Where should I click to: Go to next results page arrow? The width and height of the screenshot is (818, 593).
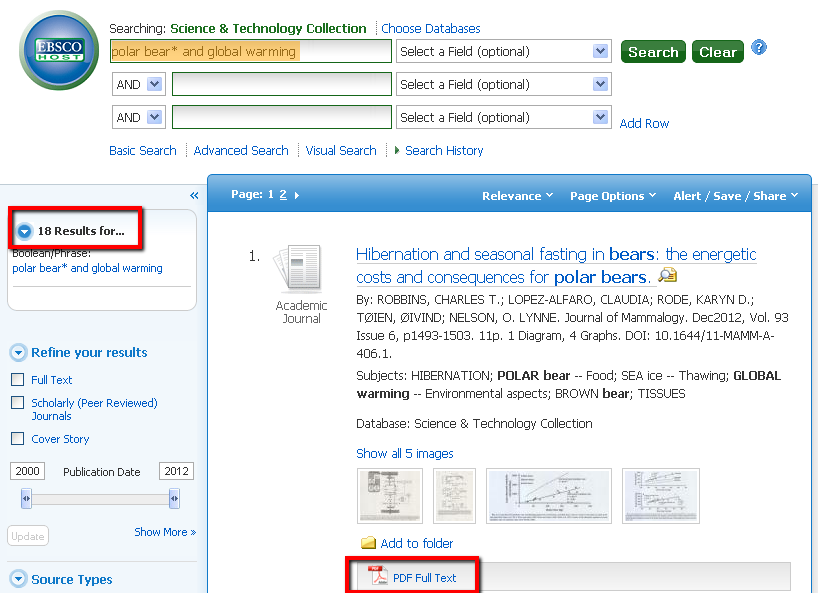297,195
